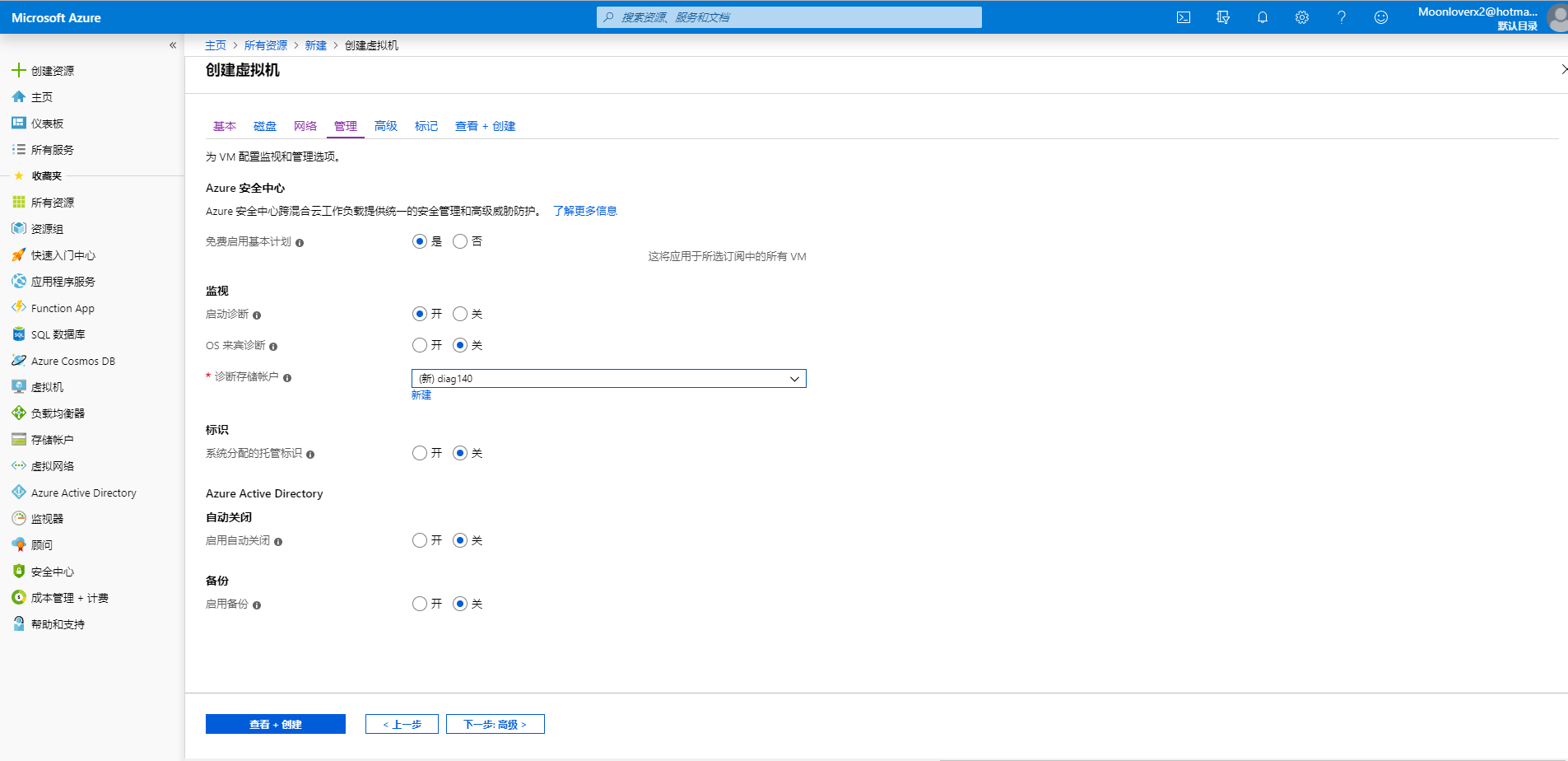Select 否 for 免费启用基本计划

click(x=460, y=241)
